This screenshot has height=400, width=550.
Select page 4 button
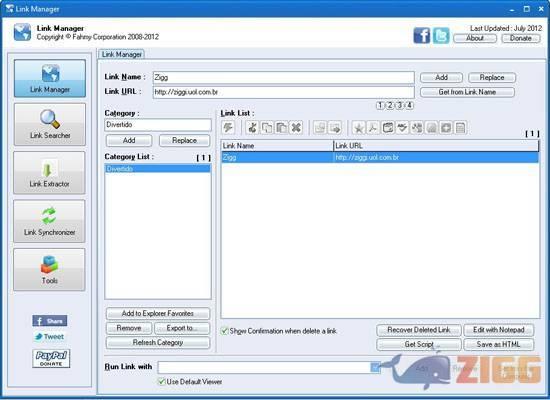click(x=409, y=105)
